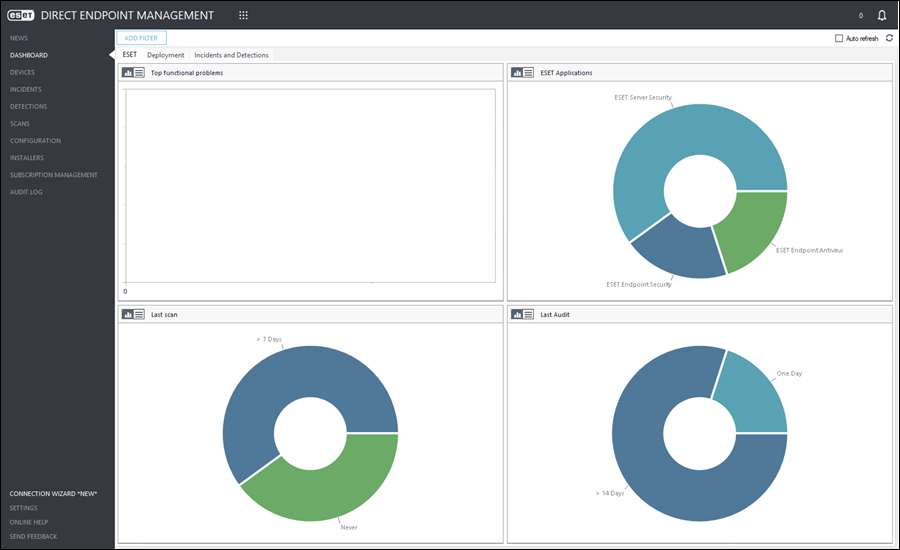
Task: Click the ESET Endpoint Security donut segment
Action: pos(680,248)
